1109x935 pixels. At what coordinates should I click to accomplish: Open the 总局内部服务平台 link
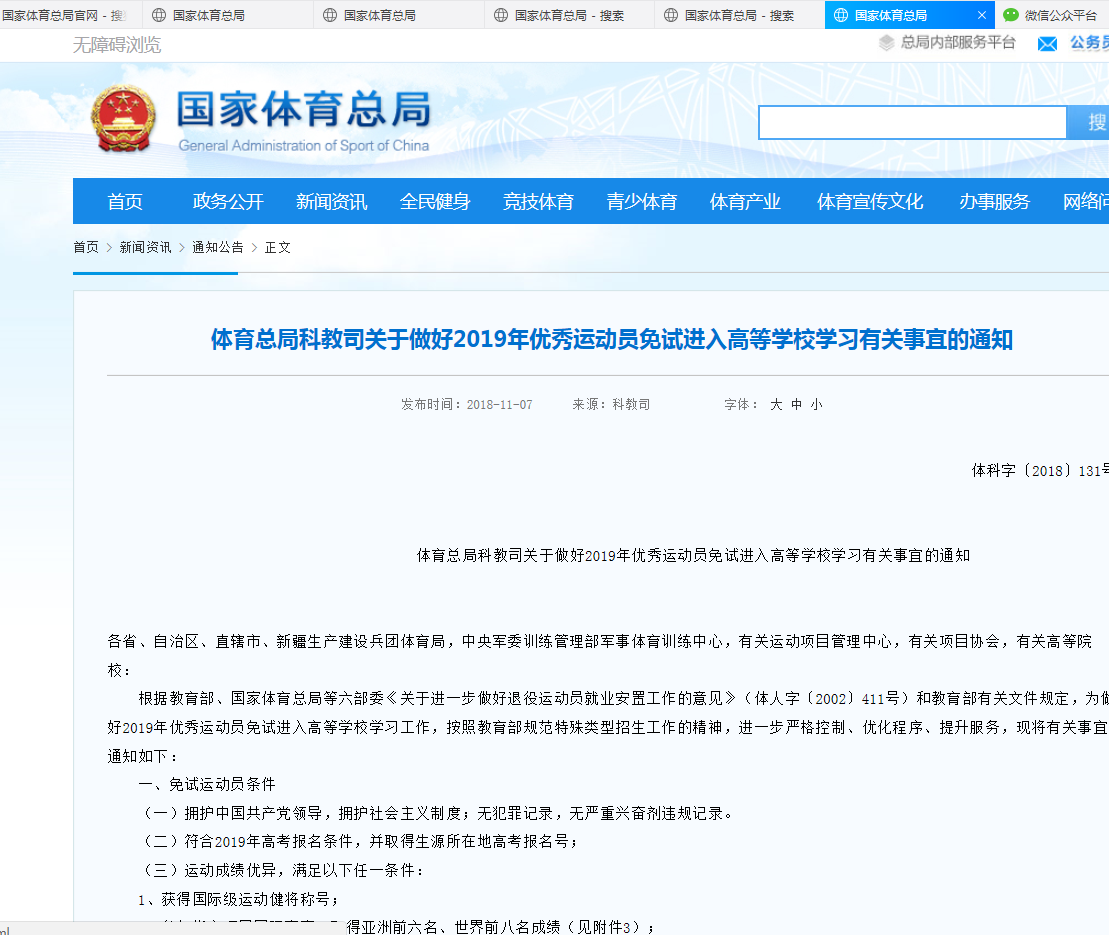(958, 43)
